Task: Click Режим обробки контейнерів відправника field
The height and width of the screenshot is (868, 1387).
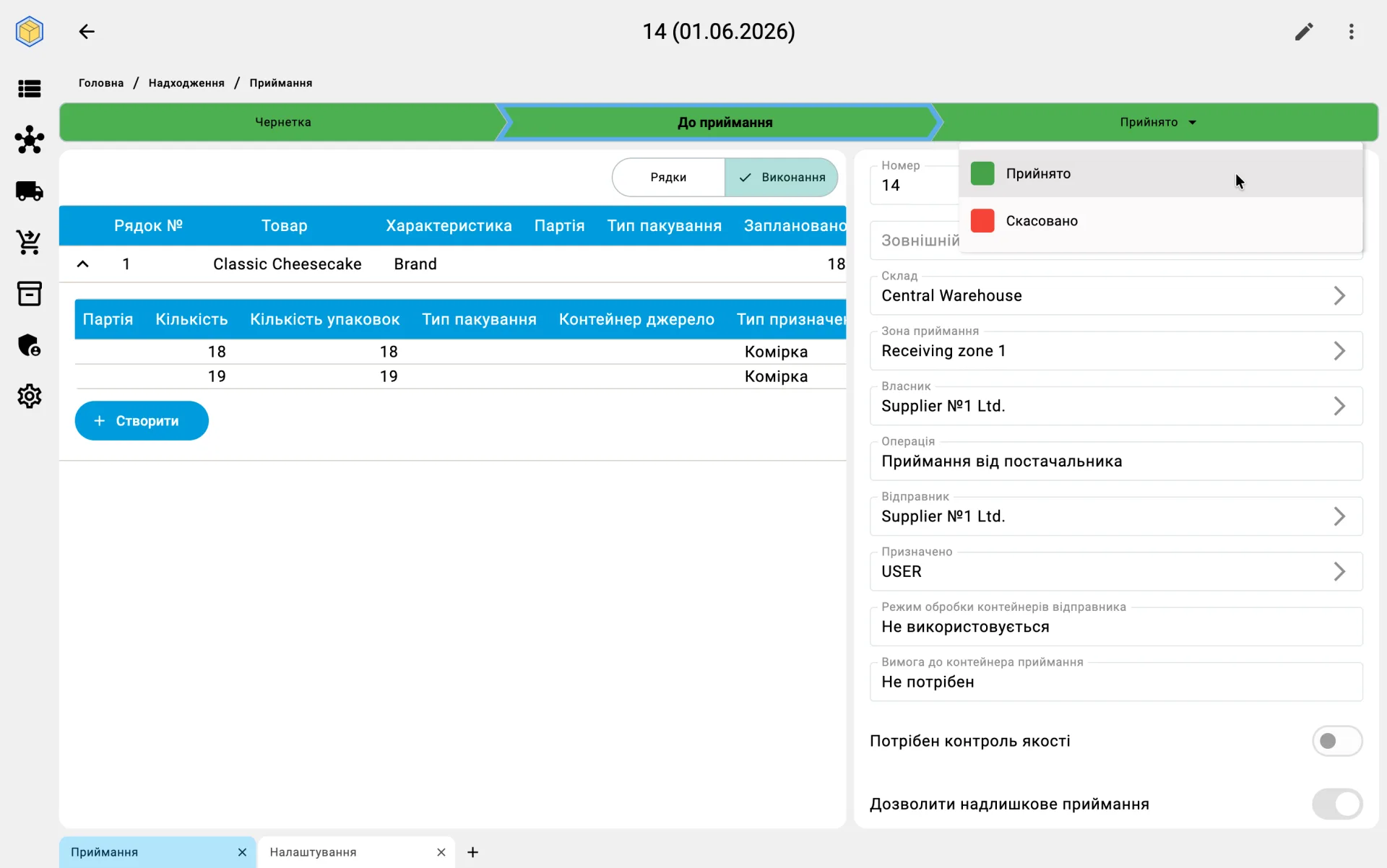Action: [x=1116, y=627]
